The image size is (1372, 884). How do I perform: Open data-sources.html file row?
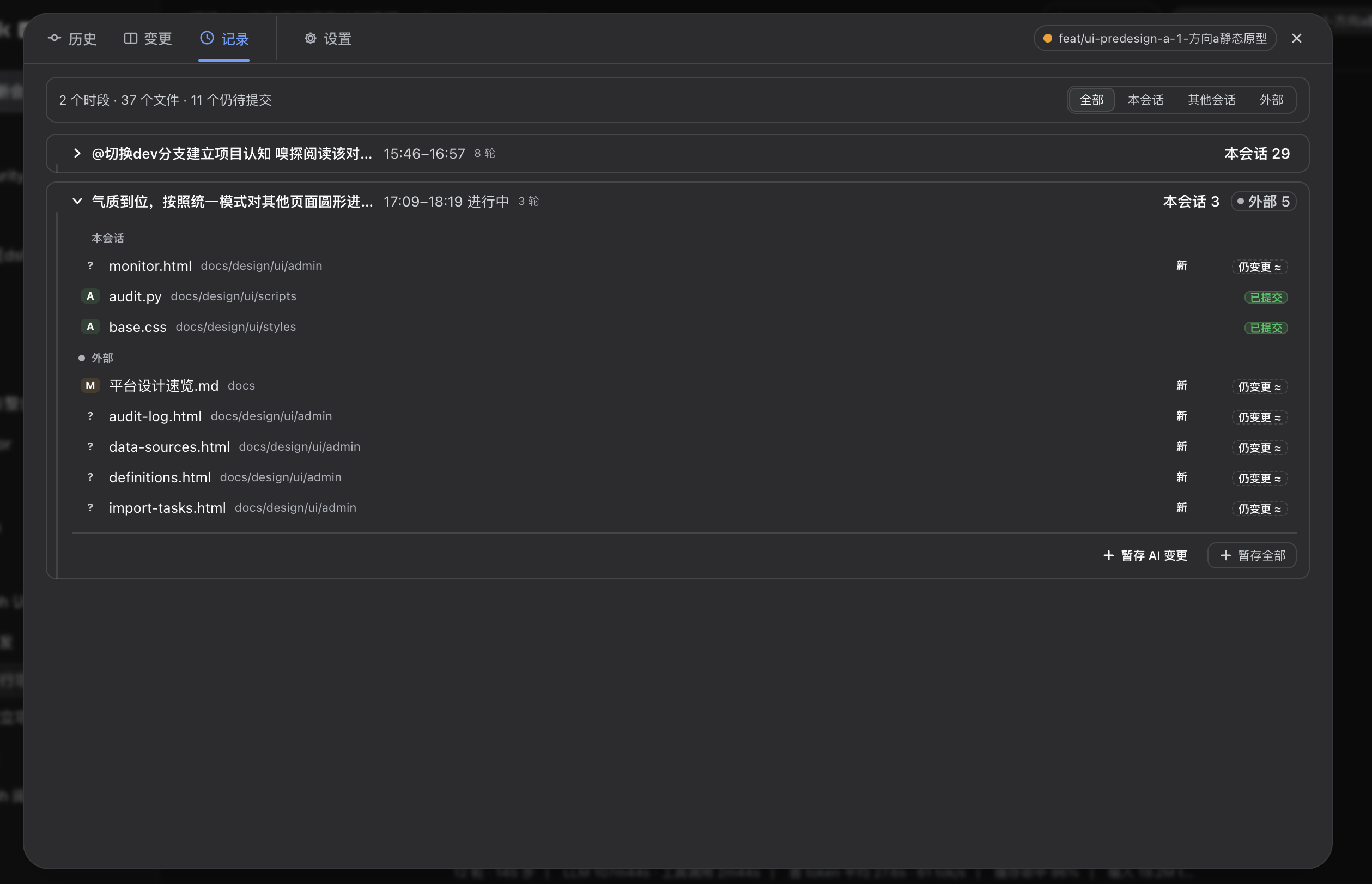(684, 446)
